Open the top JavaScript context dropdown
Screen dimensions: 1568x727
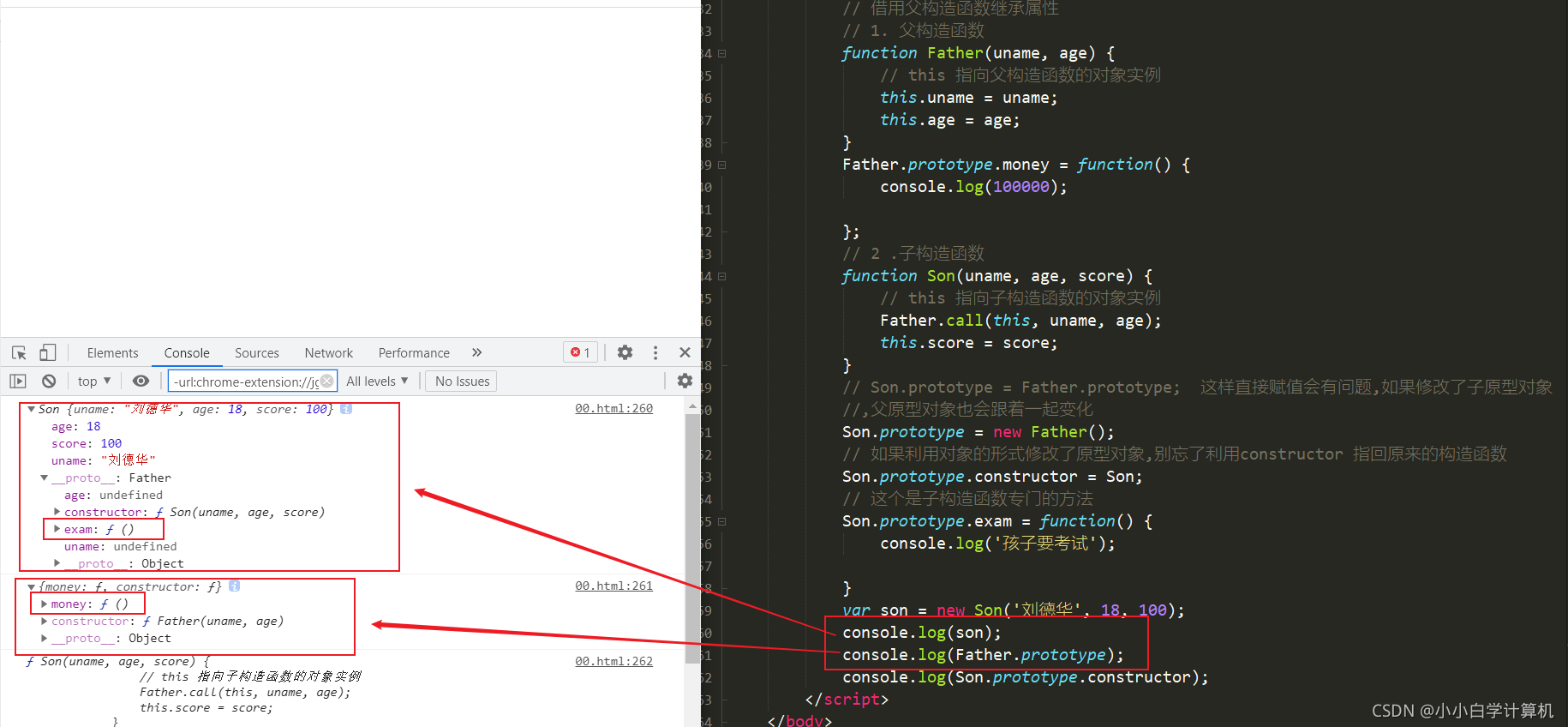click(94, 382)
